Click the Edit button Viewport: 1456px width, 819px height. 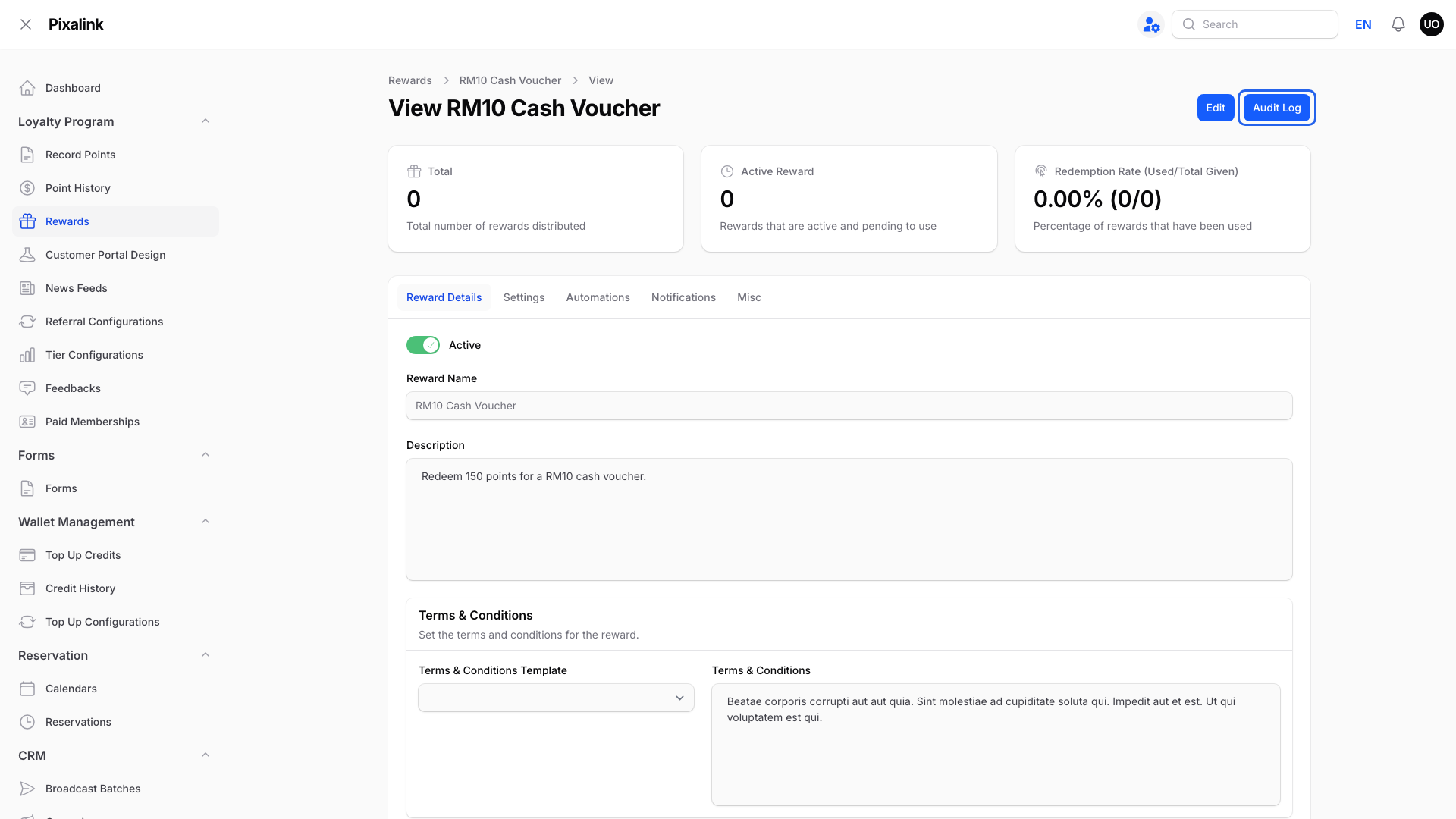(1216, 108)
